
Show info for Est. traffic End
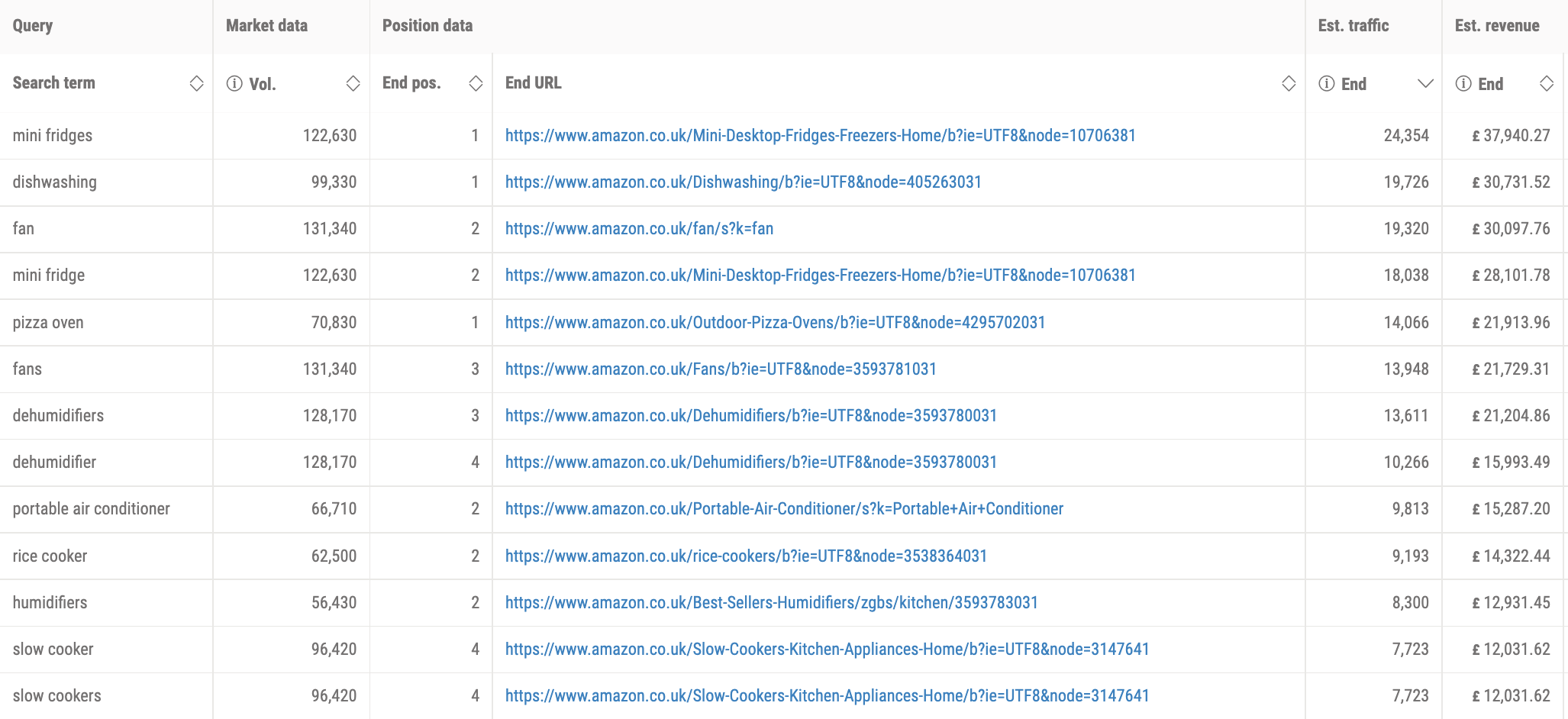pos(1327,83)
